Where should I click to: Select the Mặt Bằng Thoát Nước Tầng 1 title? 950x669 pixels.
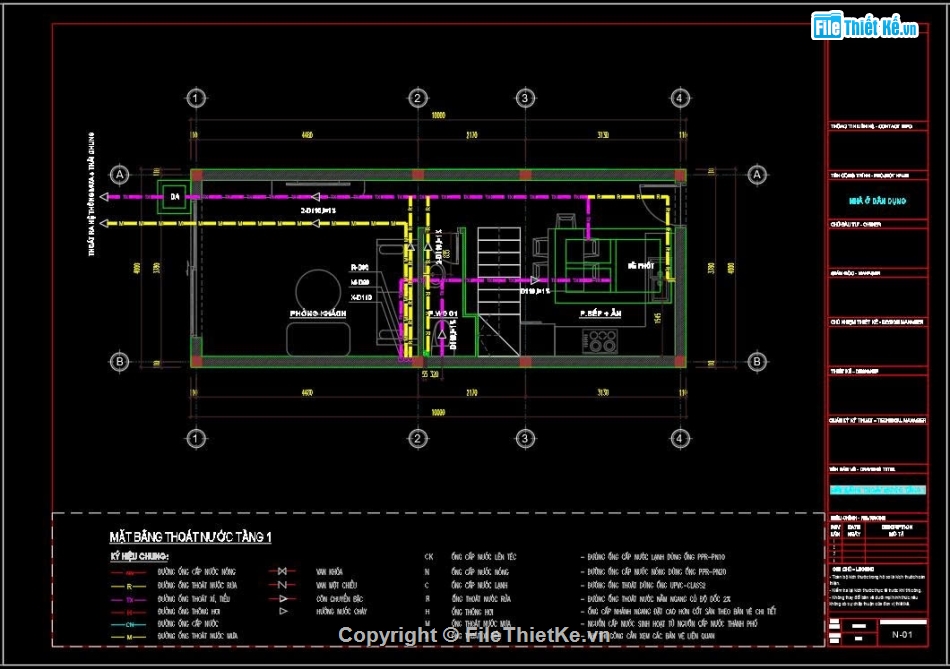click(x=190, y=537)
